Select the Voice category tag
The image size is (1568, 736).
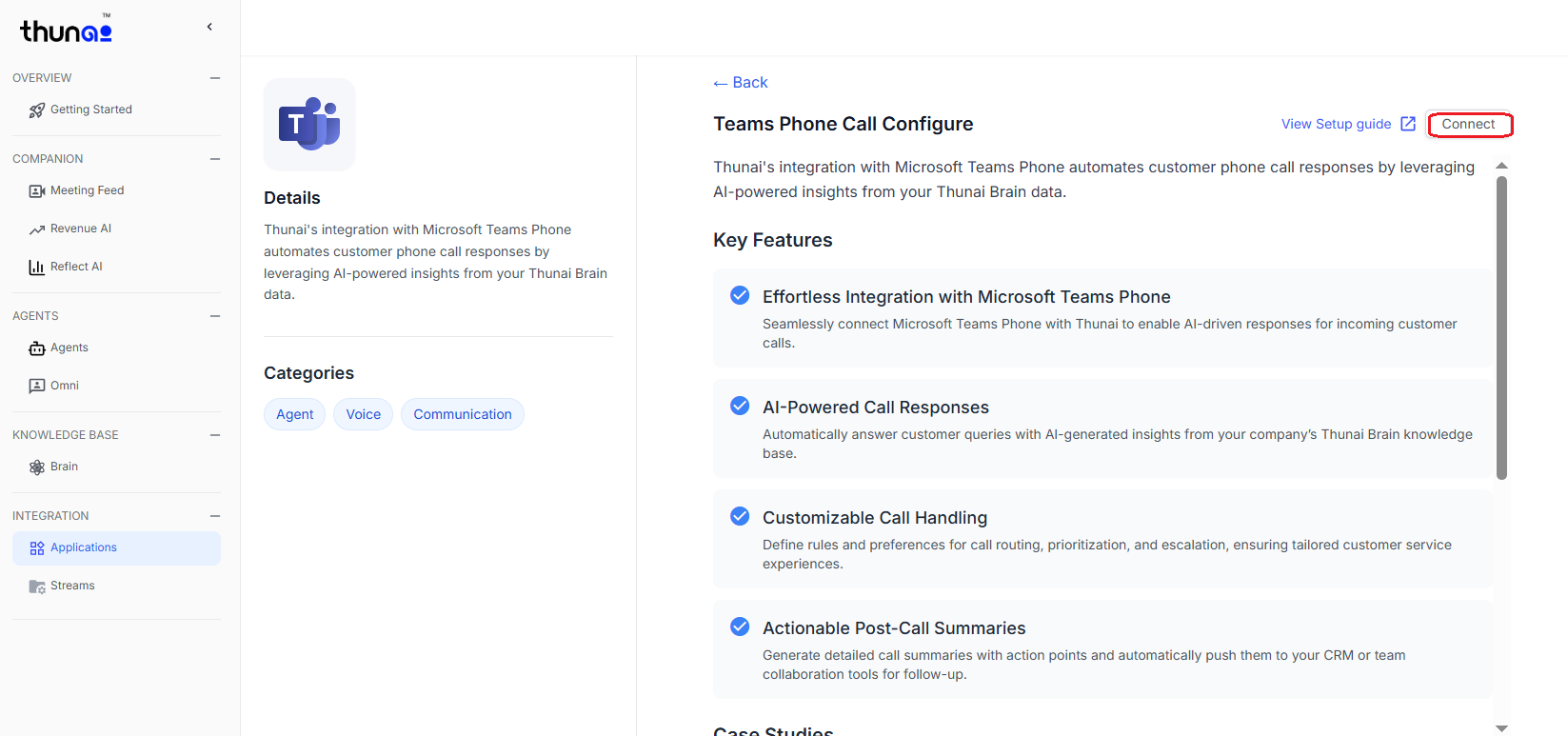point(364,414)
